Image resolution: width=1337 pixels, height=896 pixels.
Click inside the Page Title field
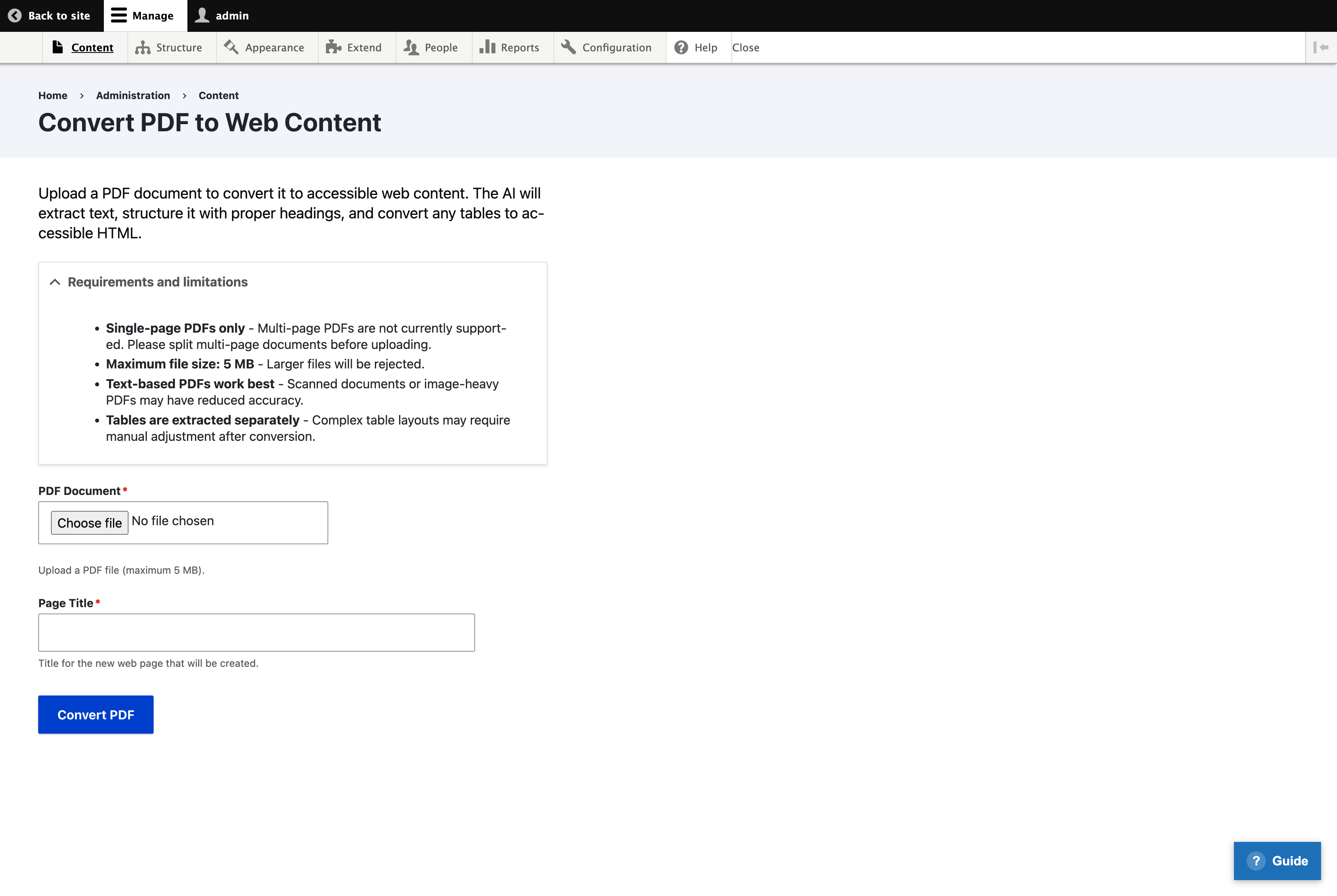point(256,632)
